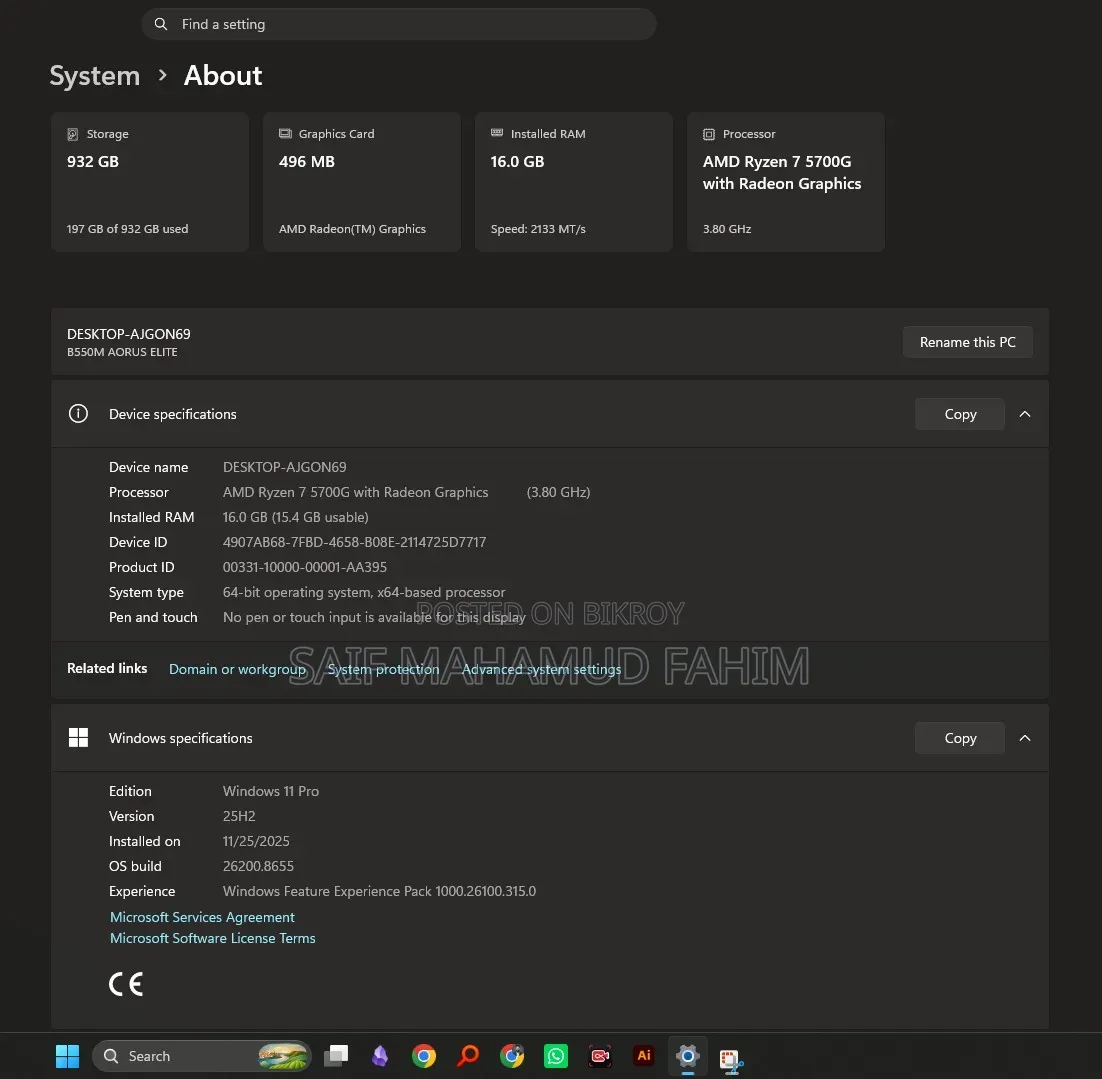The image size is (1102, 1079).
Task: Collapse the Windows specifications section
Action: 1025,738
